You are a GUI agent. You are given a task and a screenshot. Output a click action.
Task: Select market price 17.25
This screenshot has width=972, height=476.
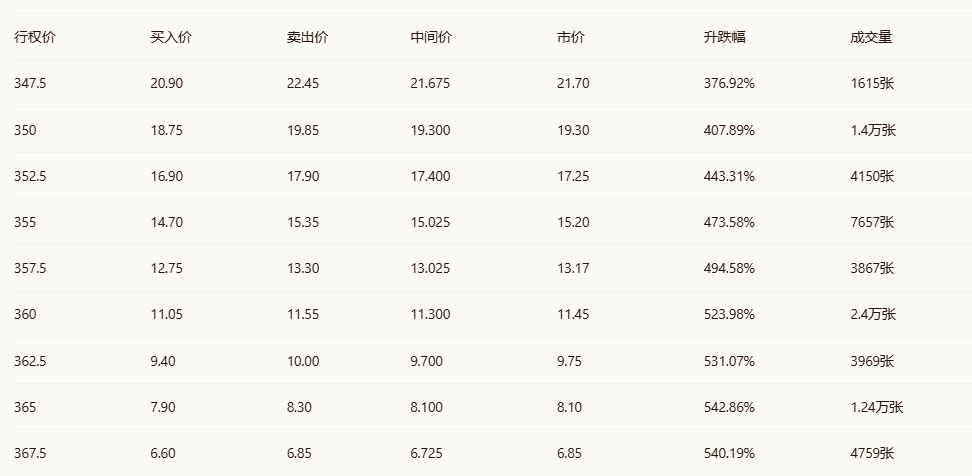point(573,176)
